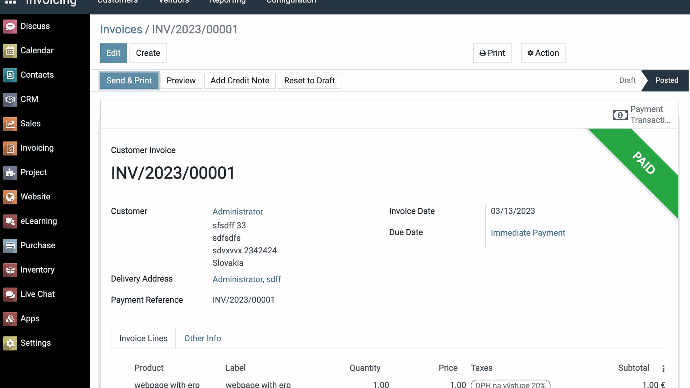The width and height of the screenshot is (690, 388).
Task: Open Invoicing app icon in sidebar
Action: (10, 148)
